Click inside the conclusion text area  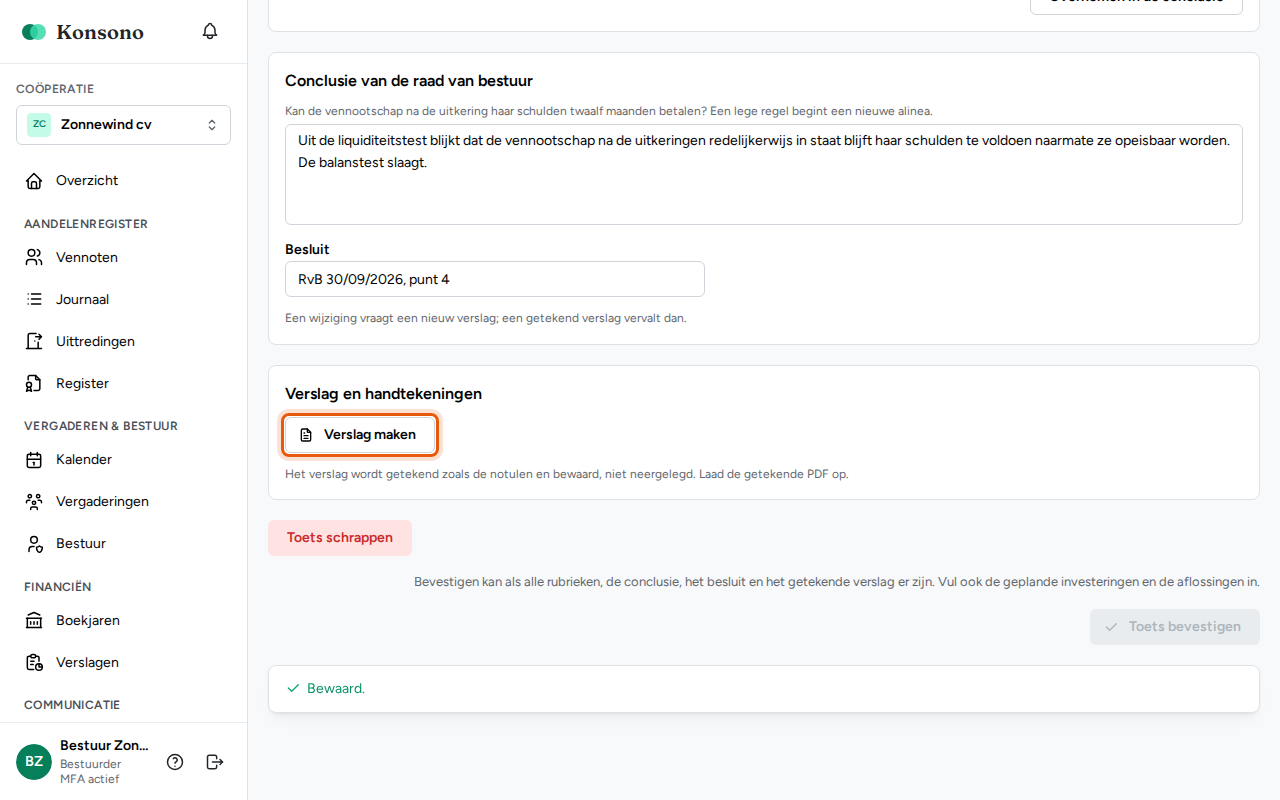[x=764, y=175]
